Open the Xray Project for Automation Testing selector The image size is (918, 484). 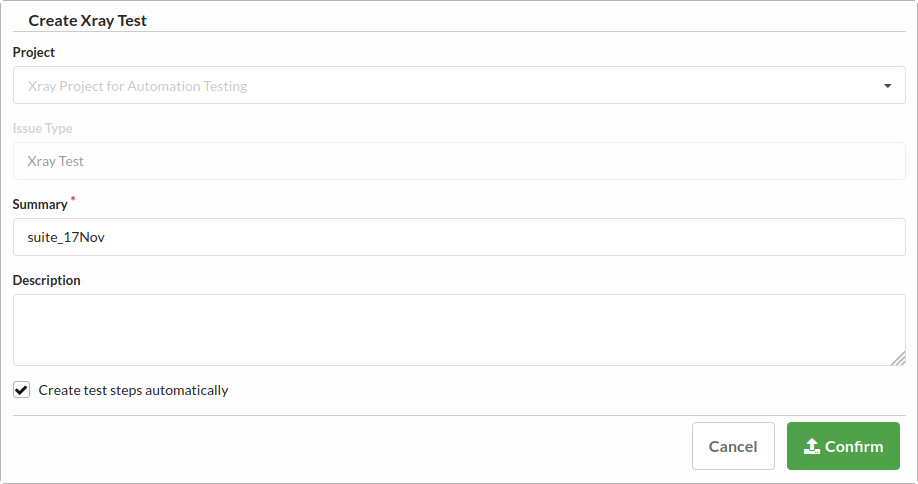coord(459,86)
